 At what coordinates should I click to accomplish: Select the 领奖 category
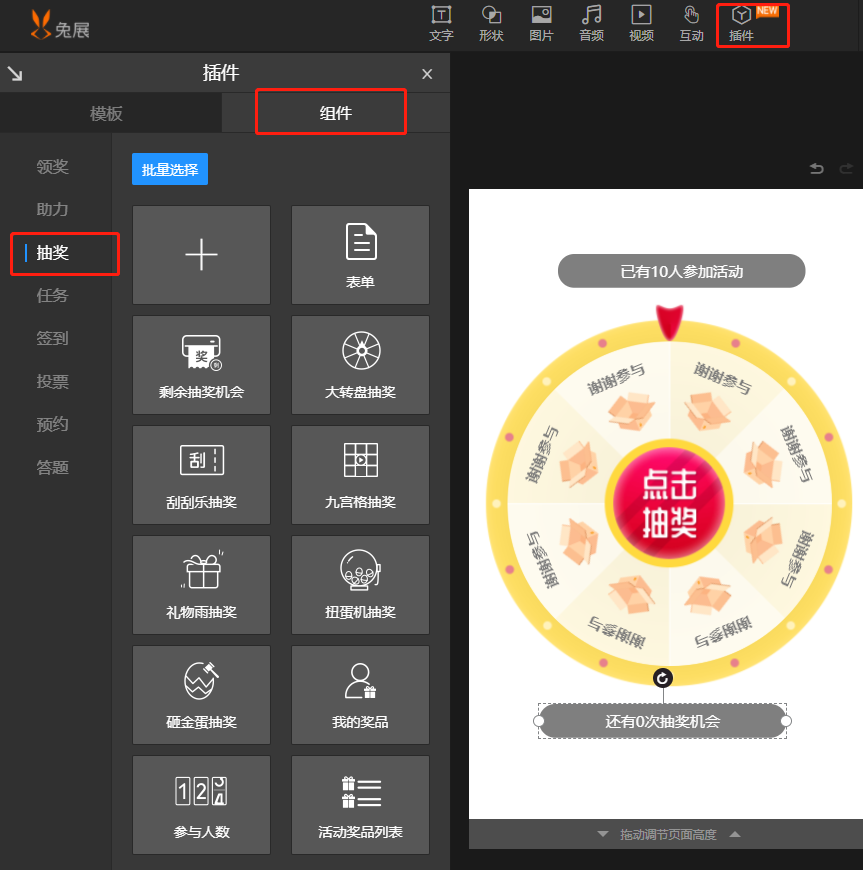click(53, 166)
